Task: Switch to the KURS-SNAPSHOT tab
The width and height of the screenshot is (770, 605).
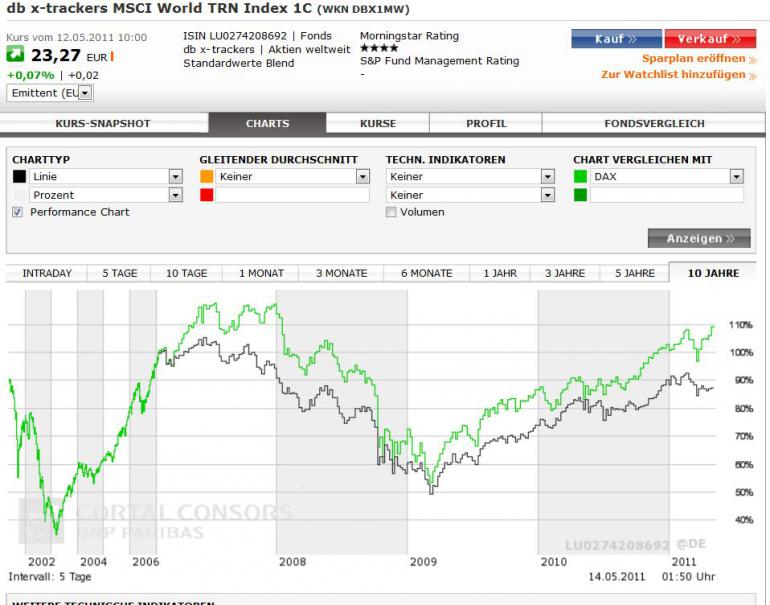Action: point(103,123)
